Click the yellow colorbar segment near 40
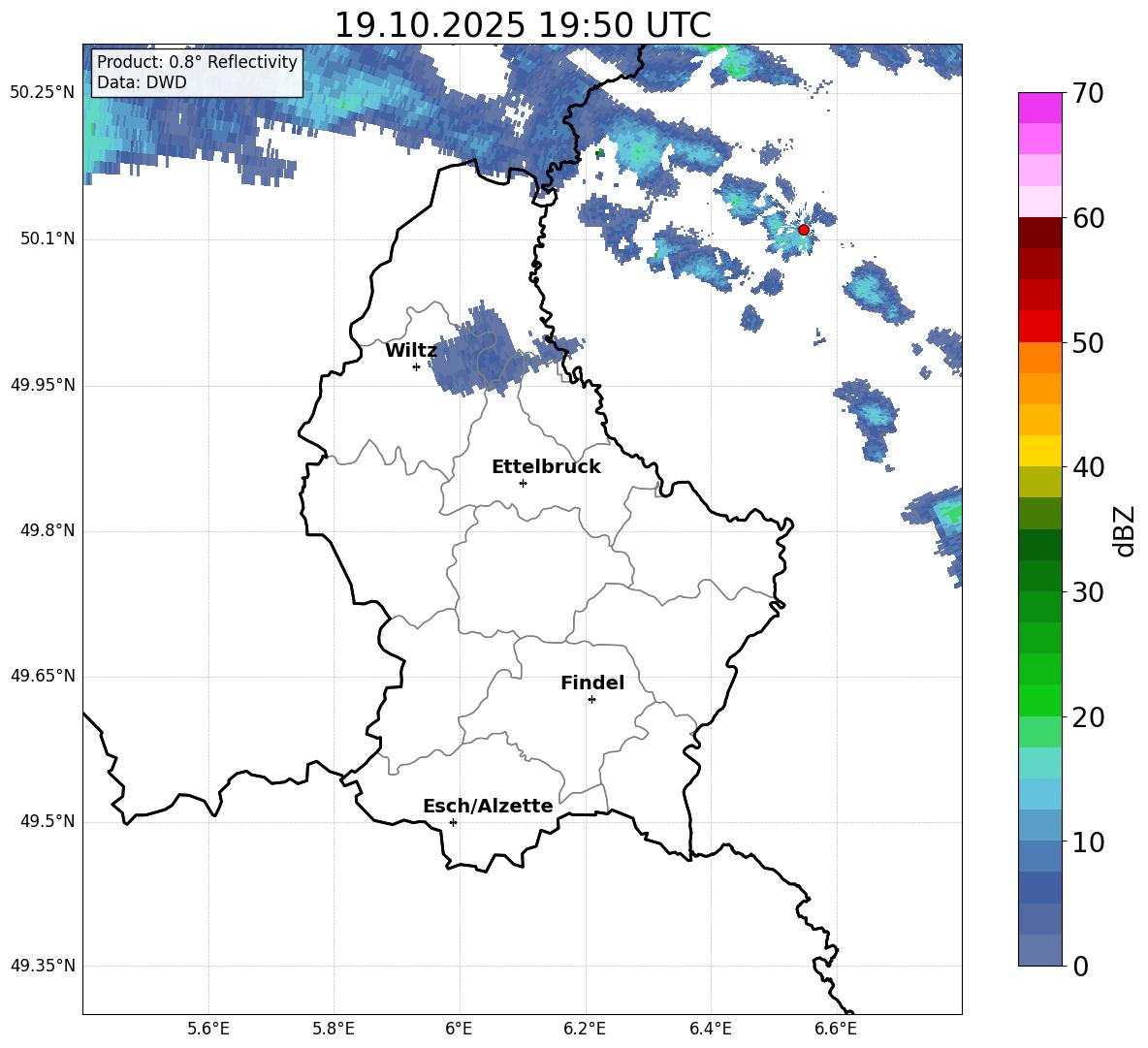 coord(1040,451)
